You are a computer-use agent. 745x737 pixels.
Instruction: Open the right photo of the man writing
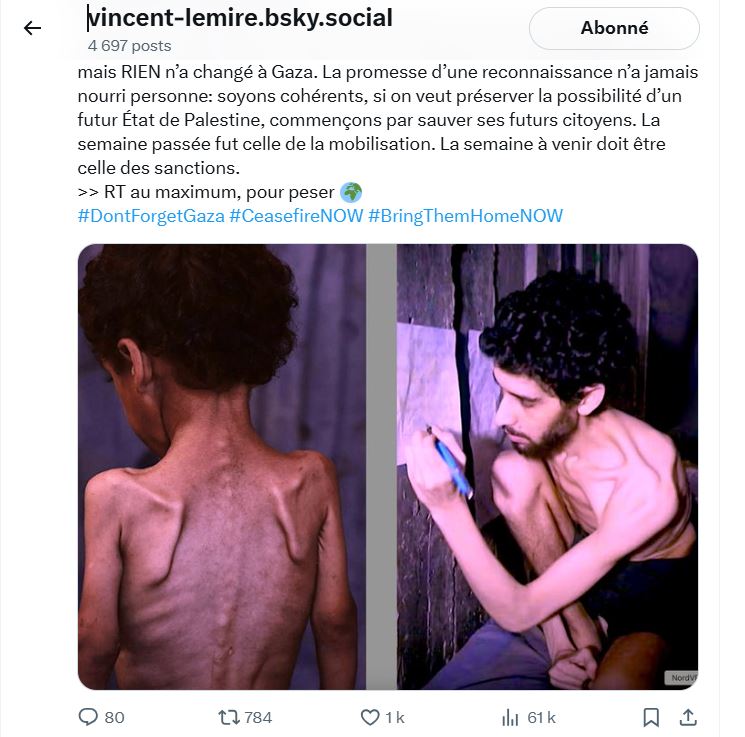pyautogui.click(x=546, y=466)
